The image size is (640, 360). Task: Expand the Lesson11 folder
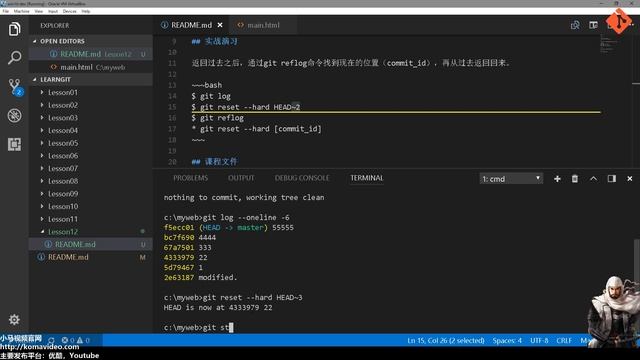(x=91, y=219)
